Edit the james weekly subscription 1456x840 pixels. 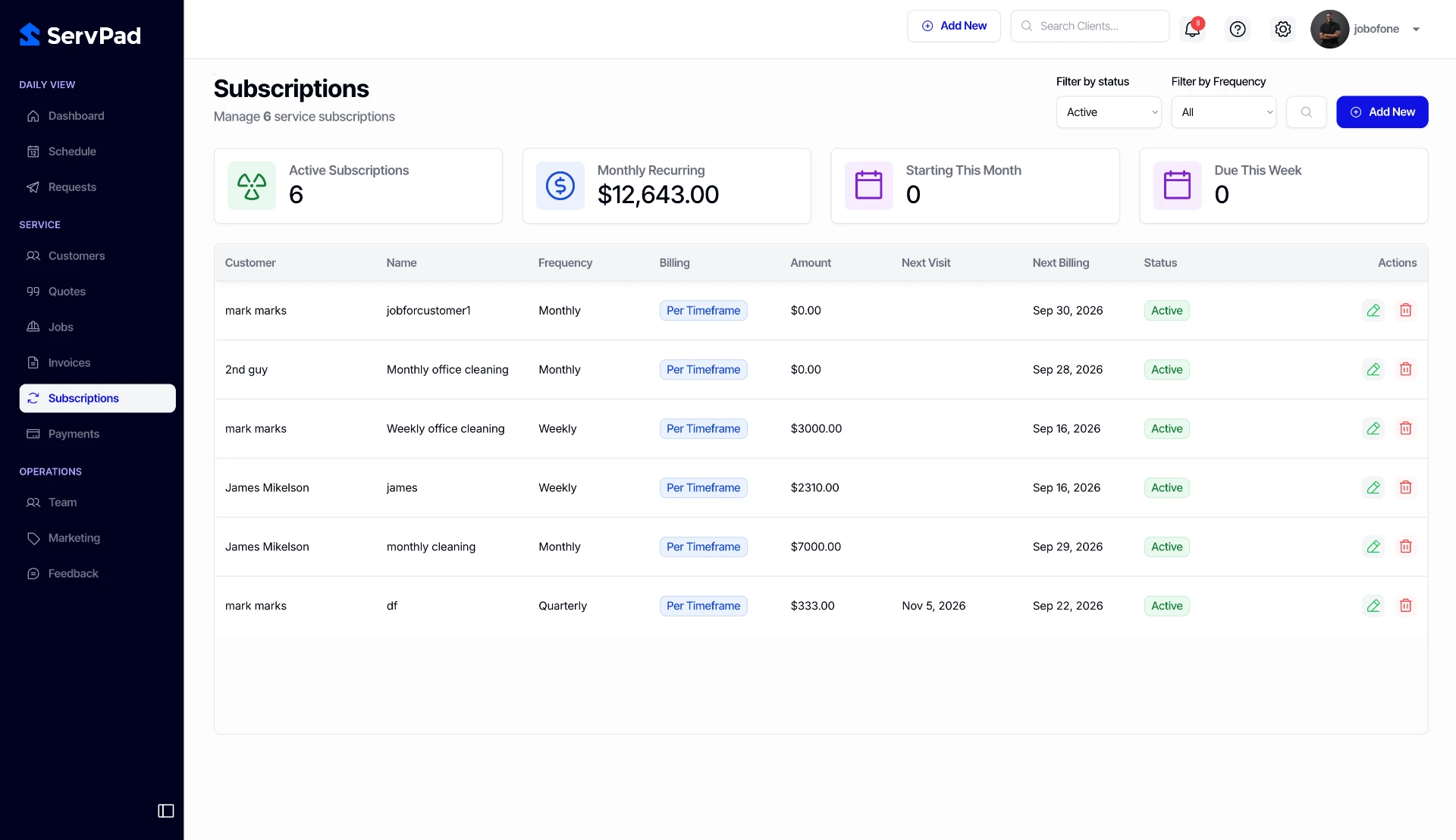click(x=1373, y=487)
